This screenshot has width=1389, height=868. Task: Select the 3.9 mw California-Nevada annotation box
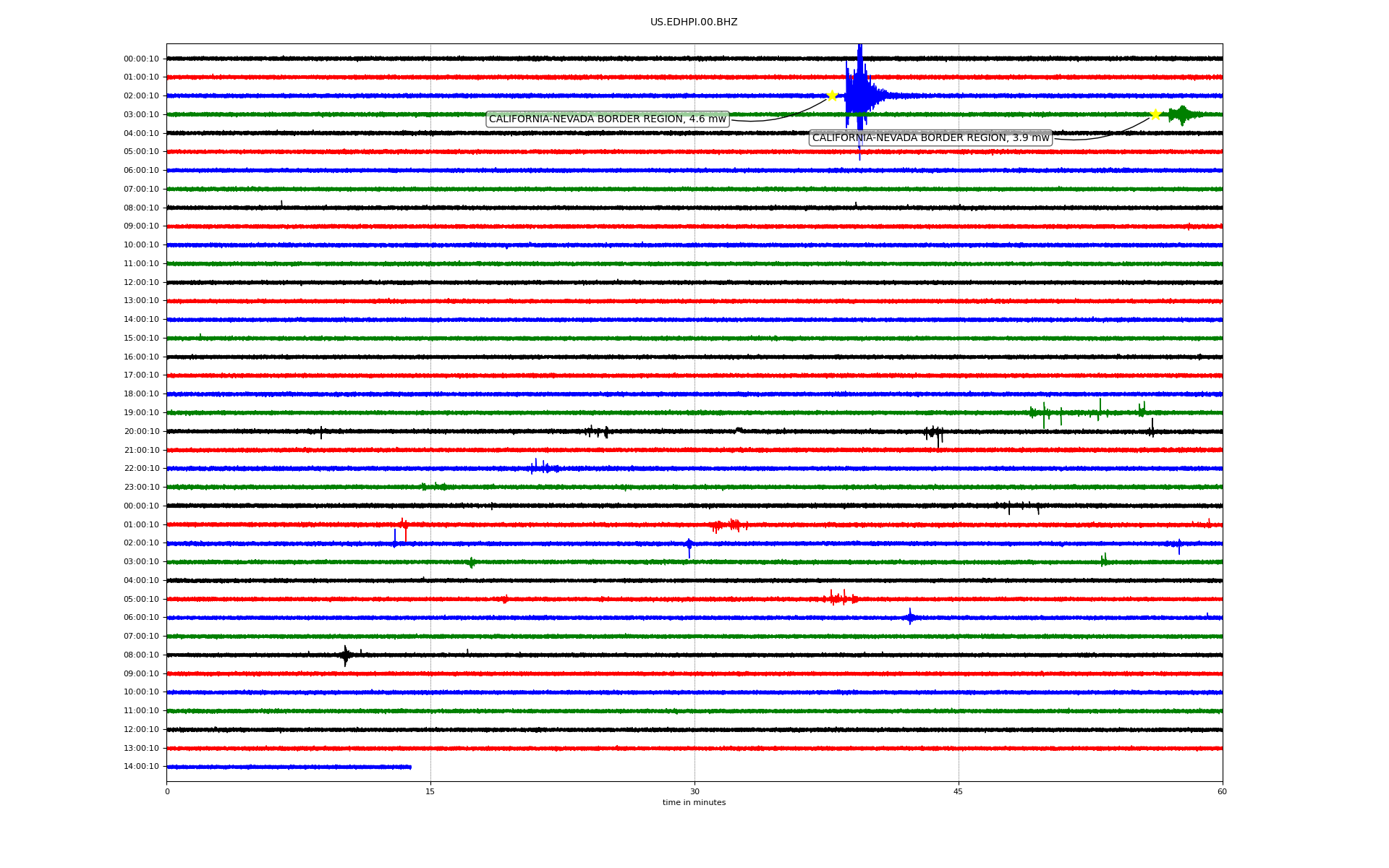[x=930, y=138]
